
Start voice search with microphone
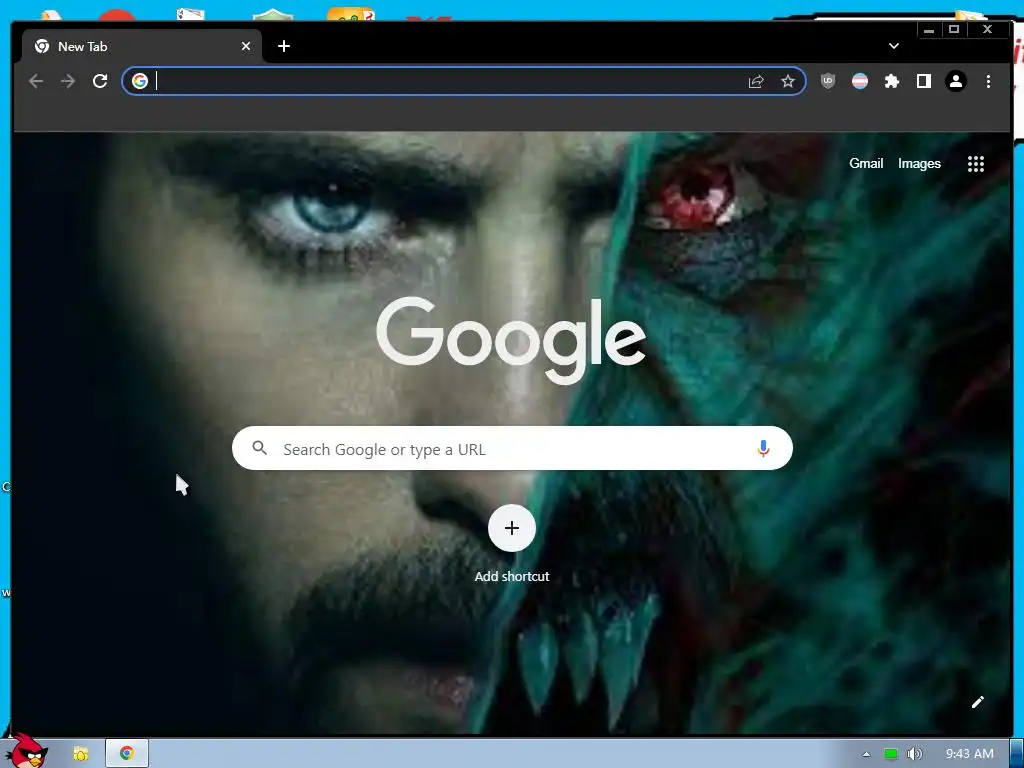(x=763, y=449)
